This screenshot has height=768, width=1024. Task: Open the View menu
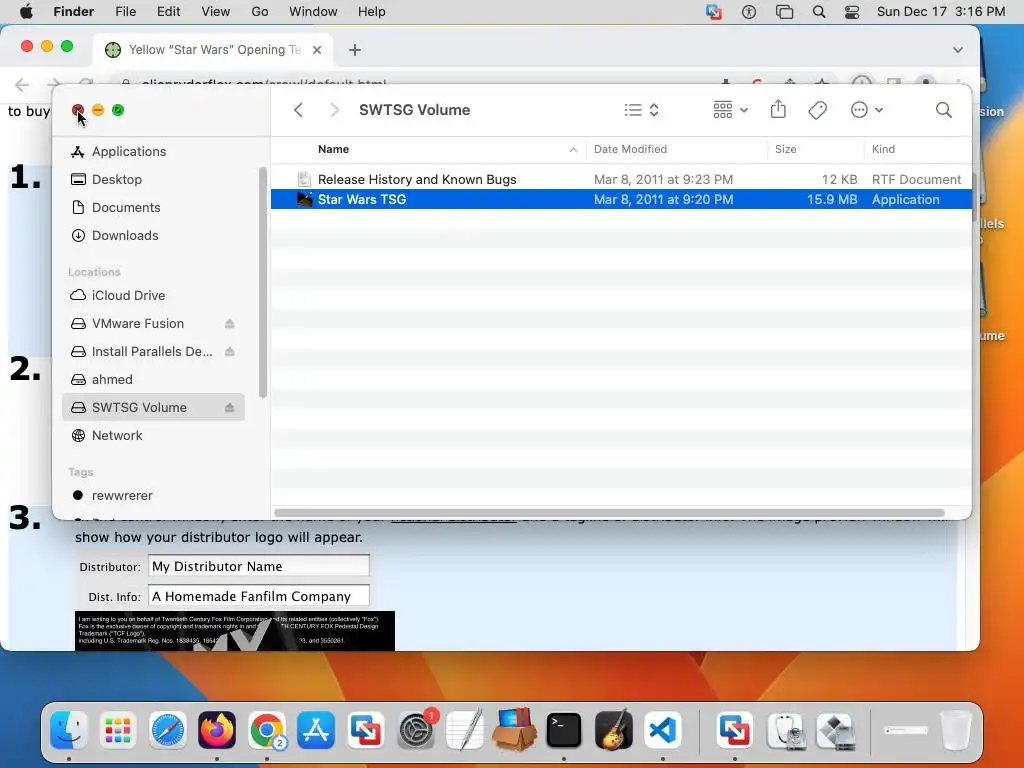[216, 12]
